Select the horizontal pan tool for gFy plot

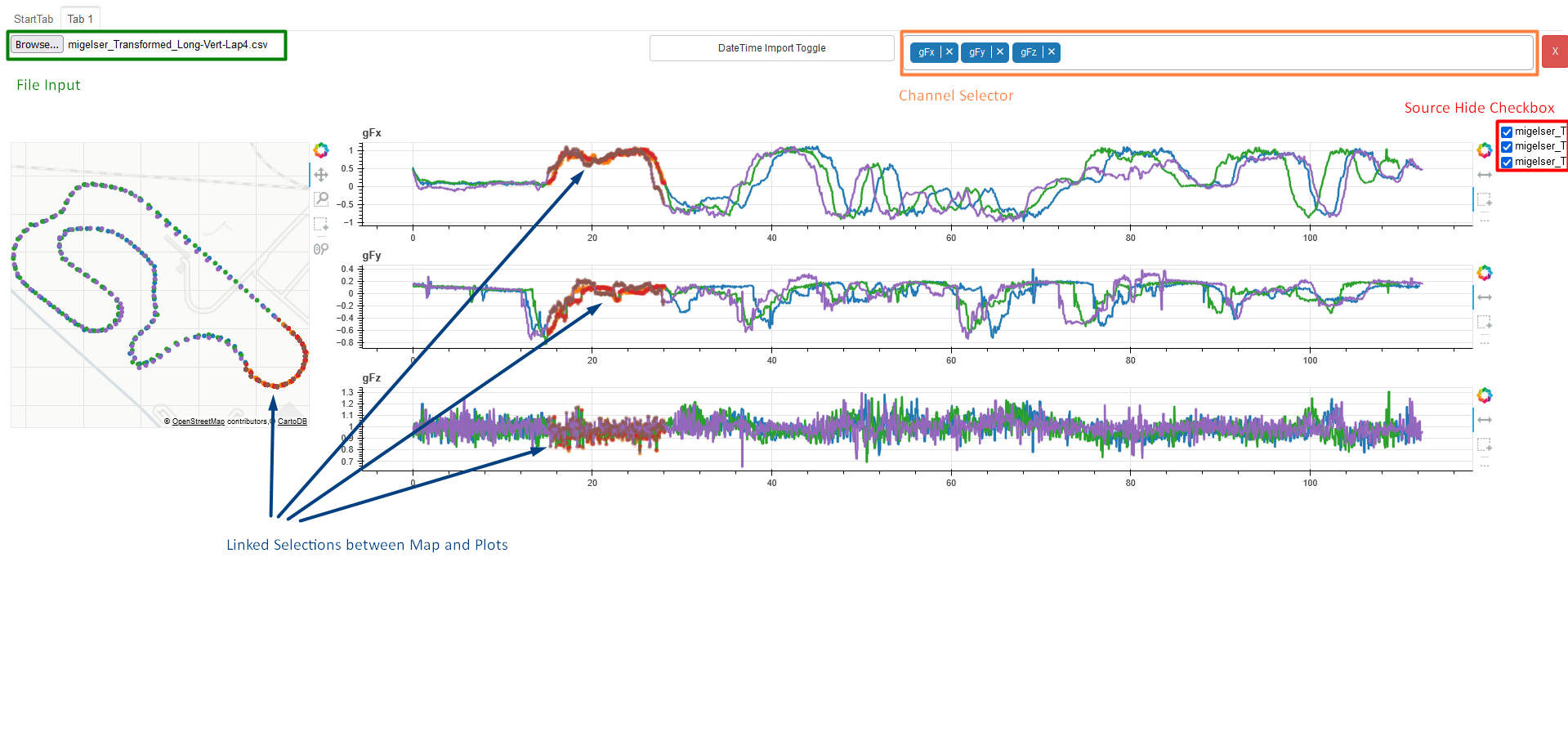[x=1485, y=297]
